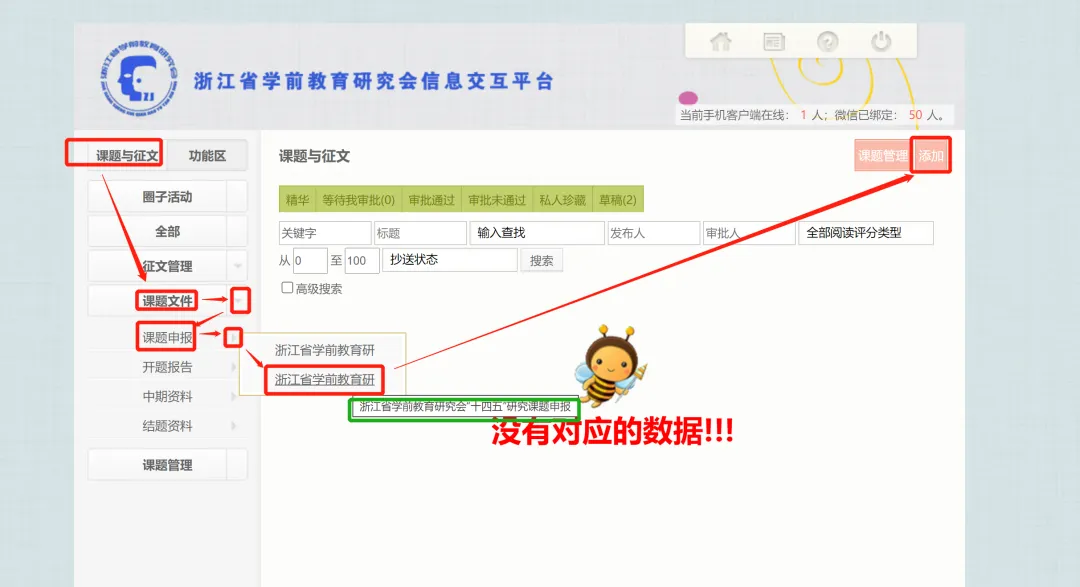Open the 抄送状态 dropdown
This screenshot has width=1080, height=587.
click(x=449, y=260)
